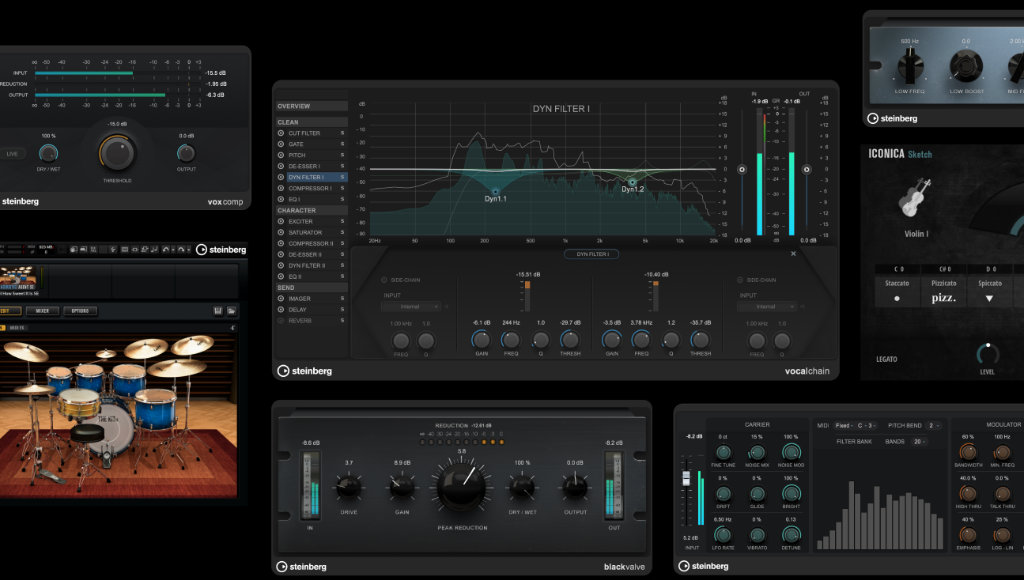Click the Dyn1.2 FREQ knob (3.78 kHz)
1024x580 pixels.
tap(641, 340)
